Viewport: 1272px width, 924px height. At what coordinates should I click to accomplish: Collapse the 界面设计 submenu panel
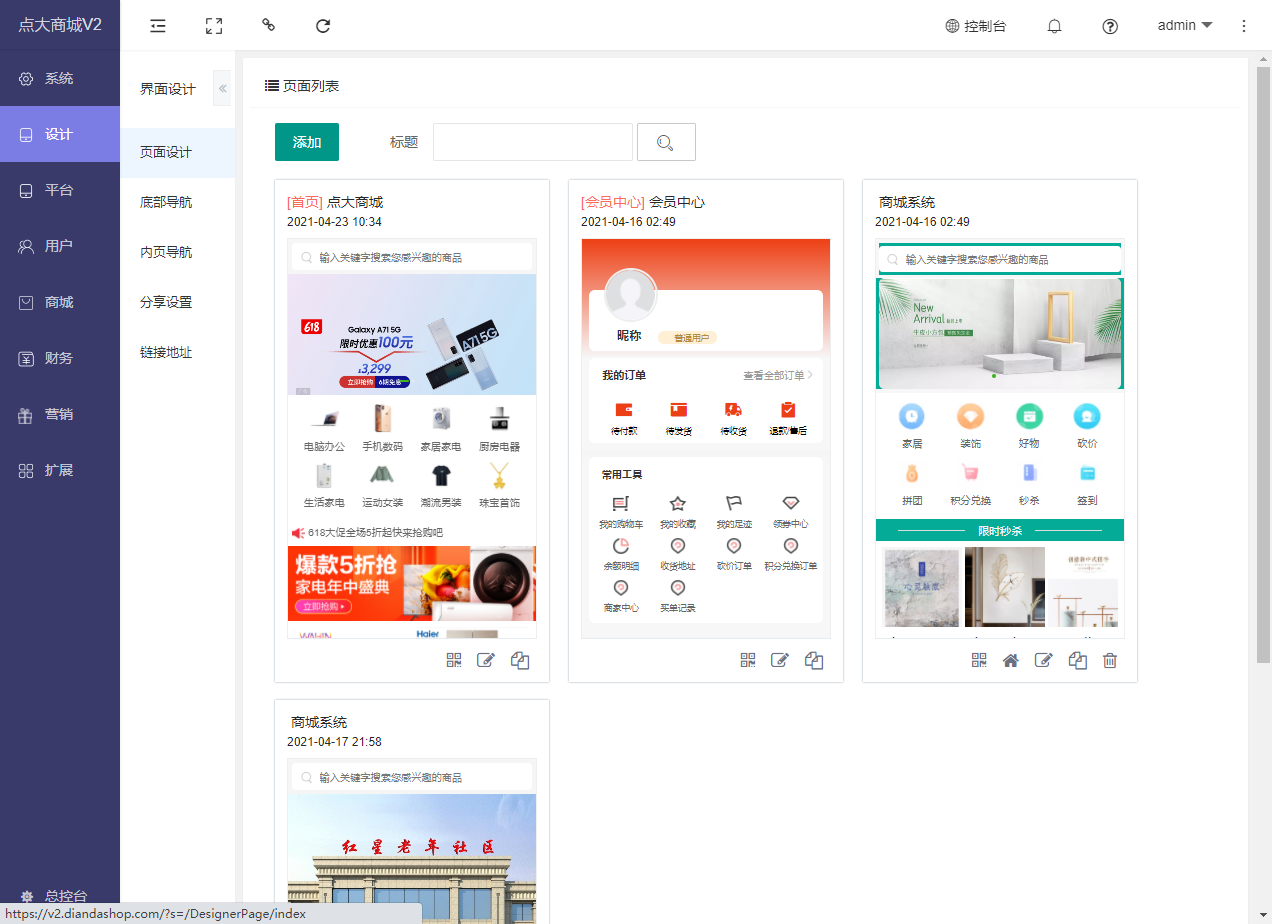click(222, 89)
